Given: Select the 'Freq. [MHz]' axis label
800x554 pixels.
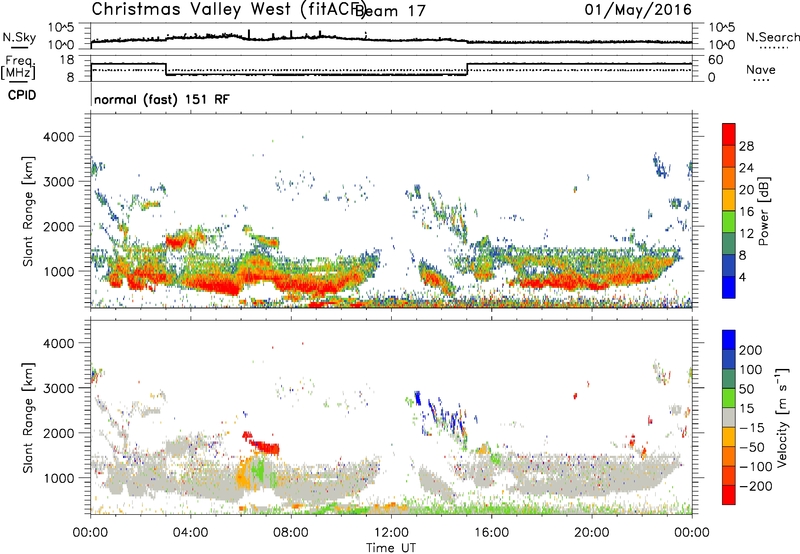Looking at the screenshot, I should tap(19, 68).
